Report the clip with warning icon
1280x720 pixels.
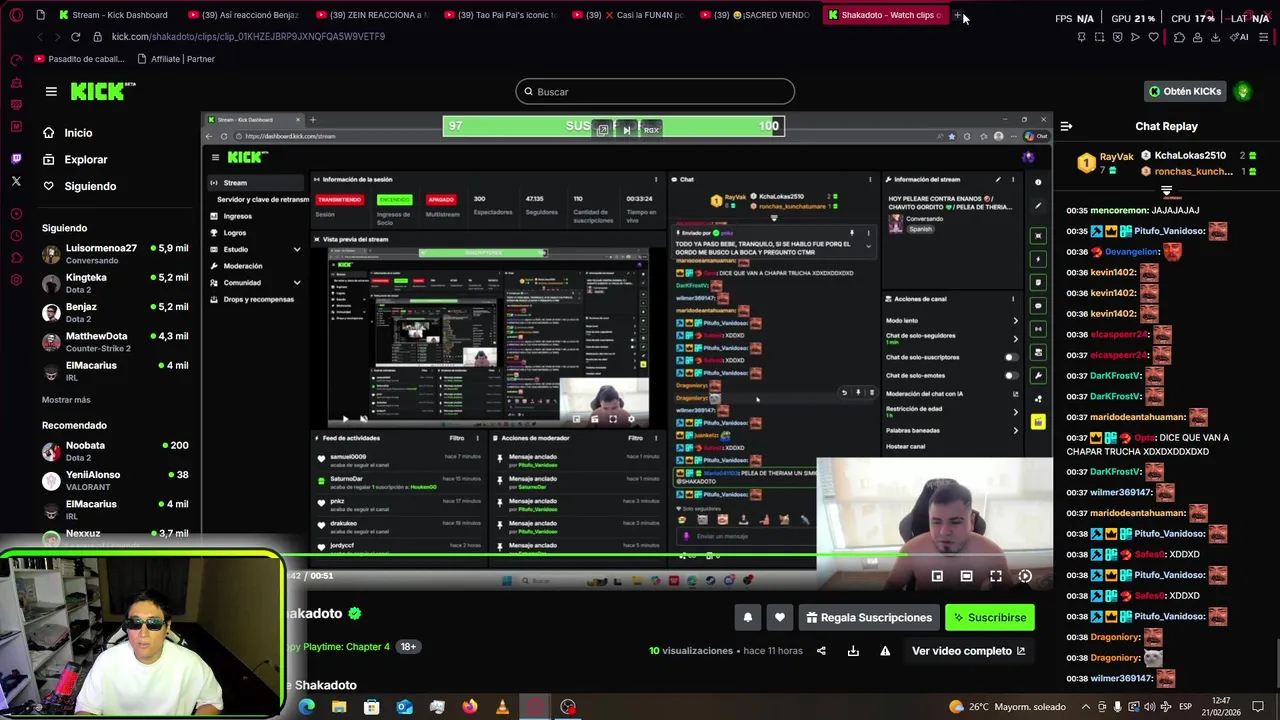(x=885, y=651)
